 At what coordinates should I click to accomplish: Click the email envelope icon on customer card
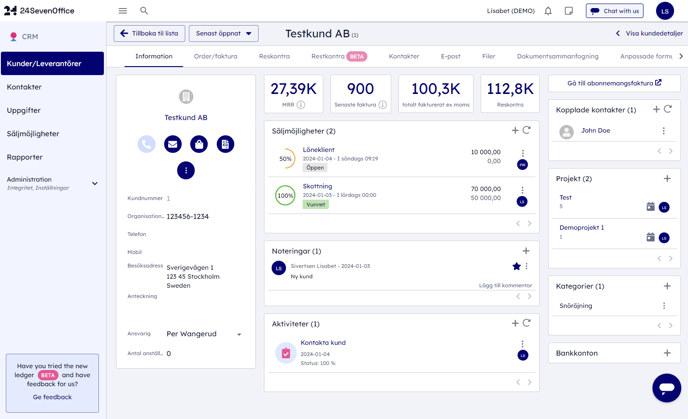pyautogui.click(x=173, y=144)
